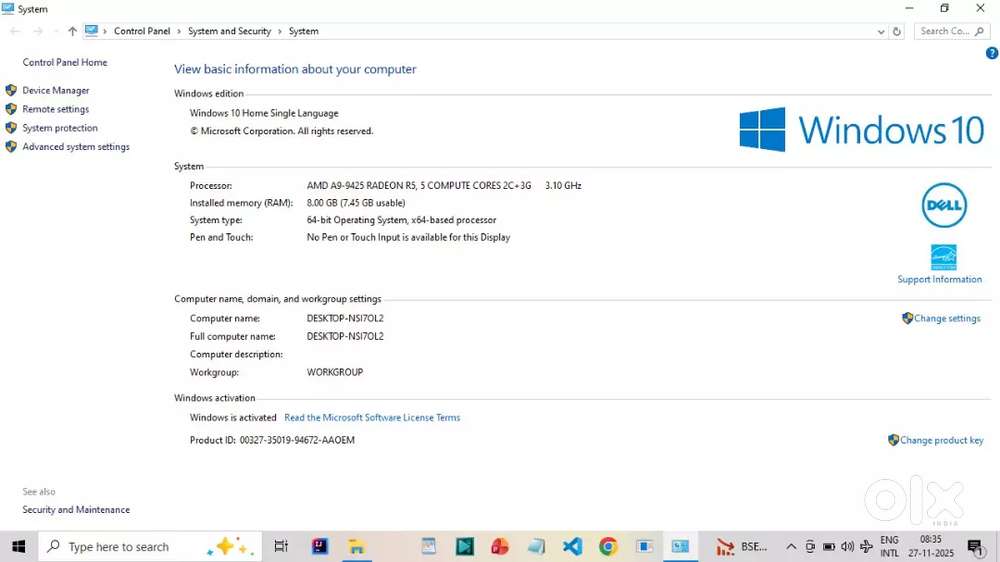Click the processor AMD A9-9425 text
The width and height of the screenshot is (1000, 562).
[418, 186]
